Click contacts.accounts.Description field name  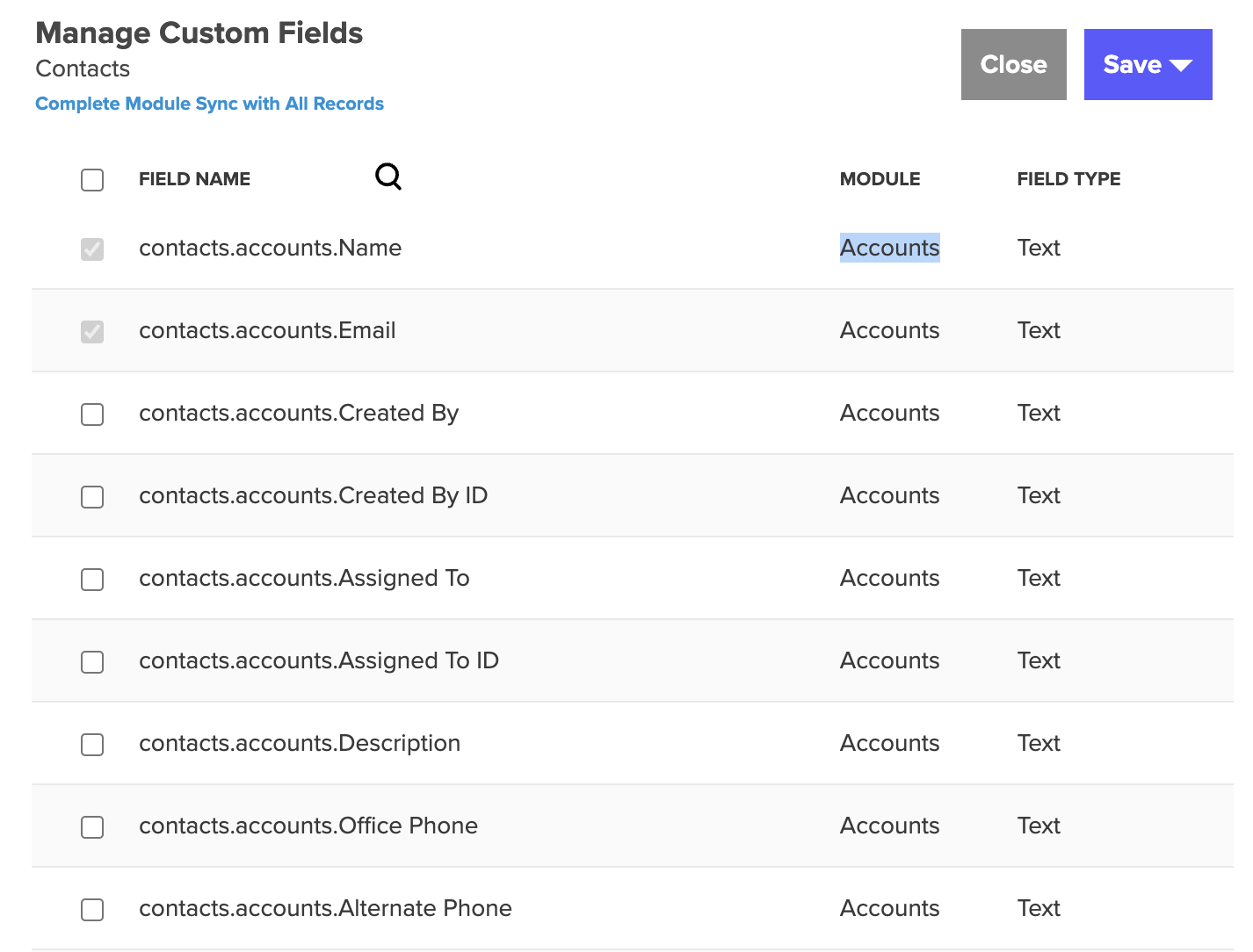pyautogui.click(x=300, y=743)
